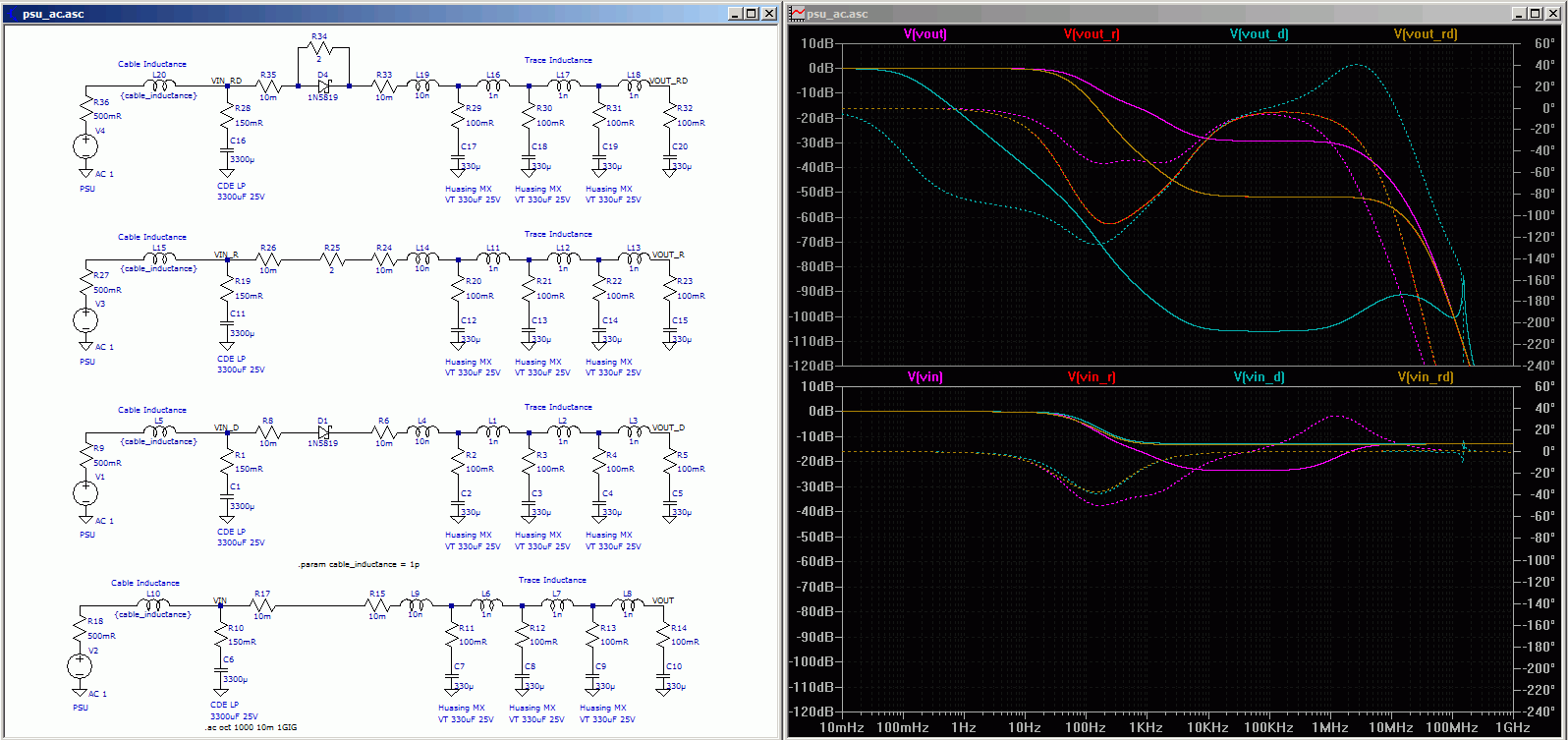The width and height of the screenshot is (1568, 740).
Task: Click the VOUT_R net label
Action: 668,255
